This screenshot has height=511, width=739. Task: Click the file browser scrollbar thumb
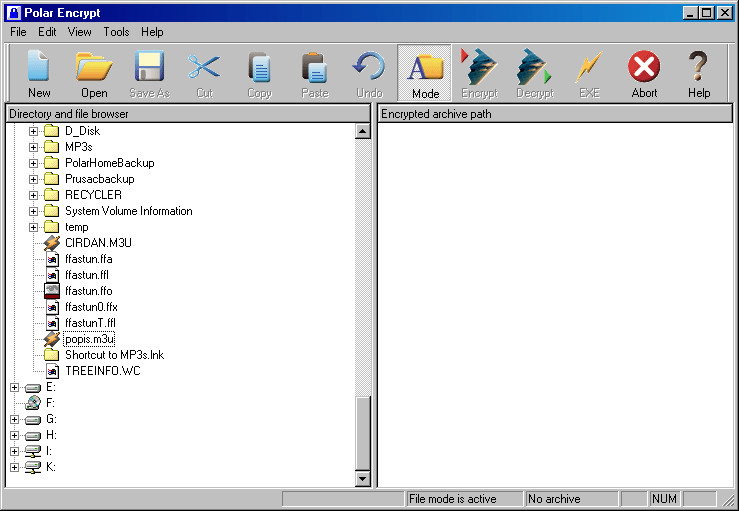click(362, 433)
